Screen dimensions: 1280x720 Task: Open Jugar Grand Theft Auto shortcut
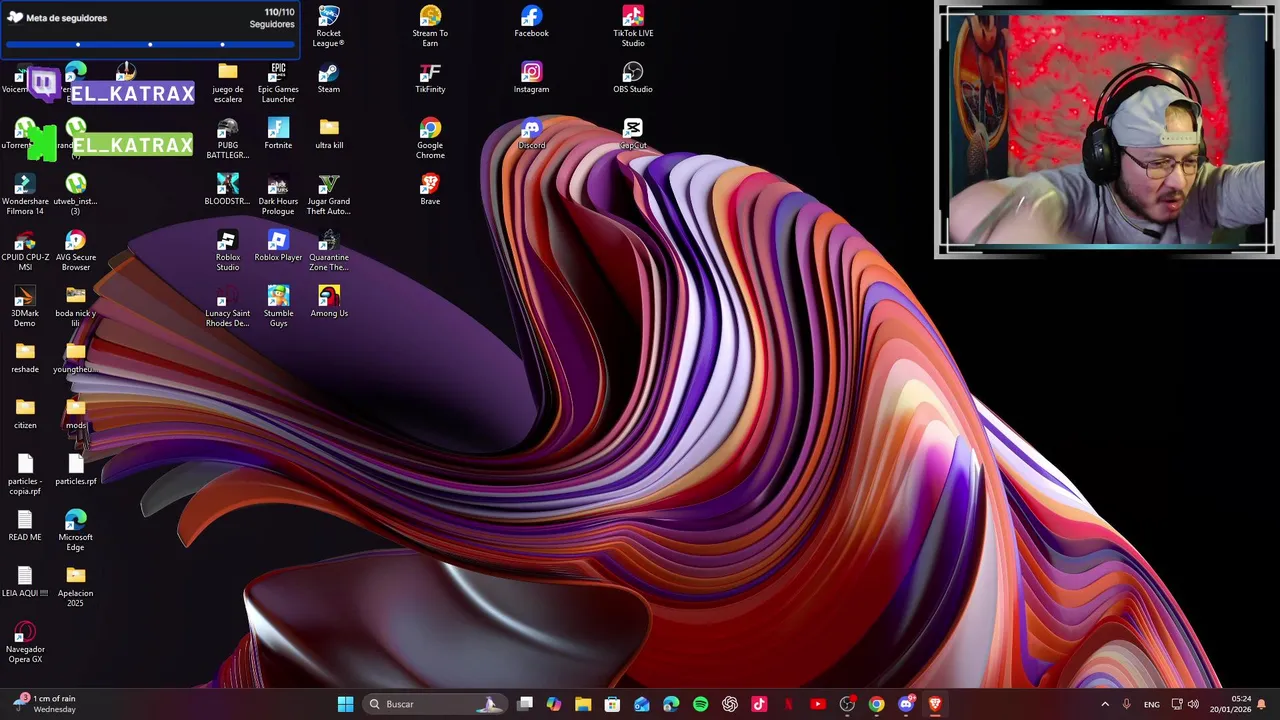click(329, 194)
